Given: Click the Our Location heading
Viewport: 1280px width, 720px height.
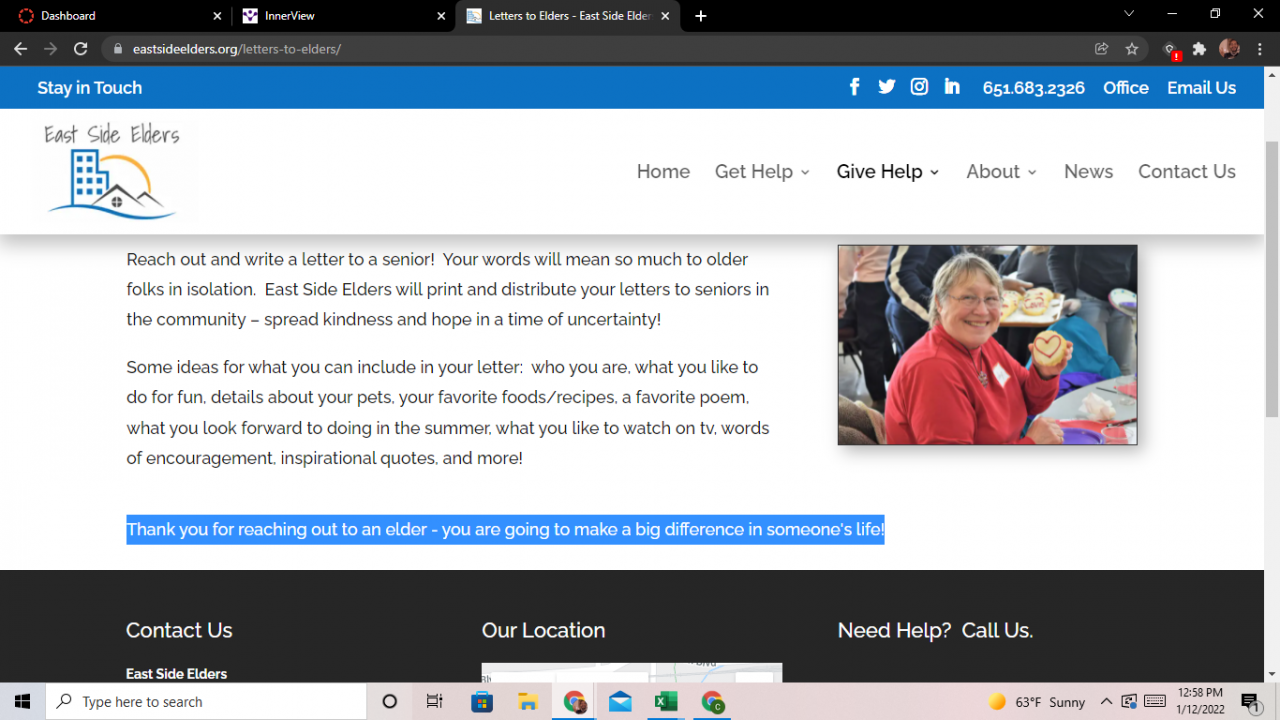Looking at the screenshot, I should click(x=543, y=630).
